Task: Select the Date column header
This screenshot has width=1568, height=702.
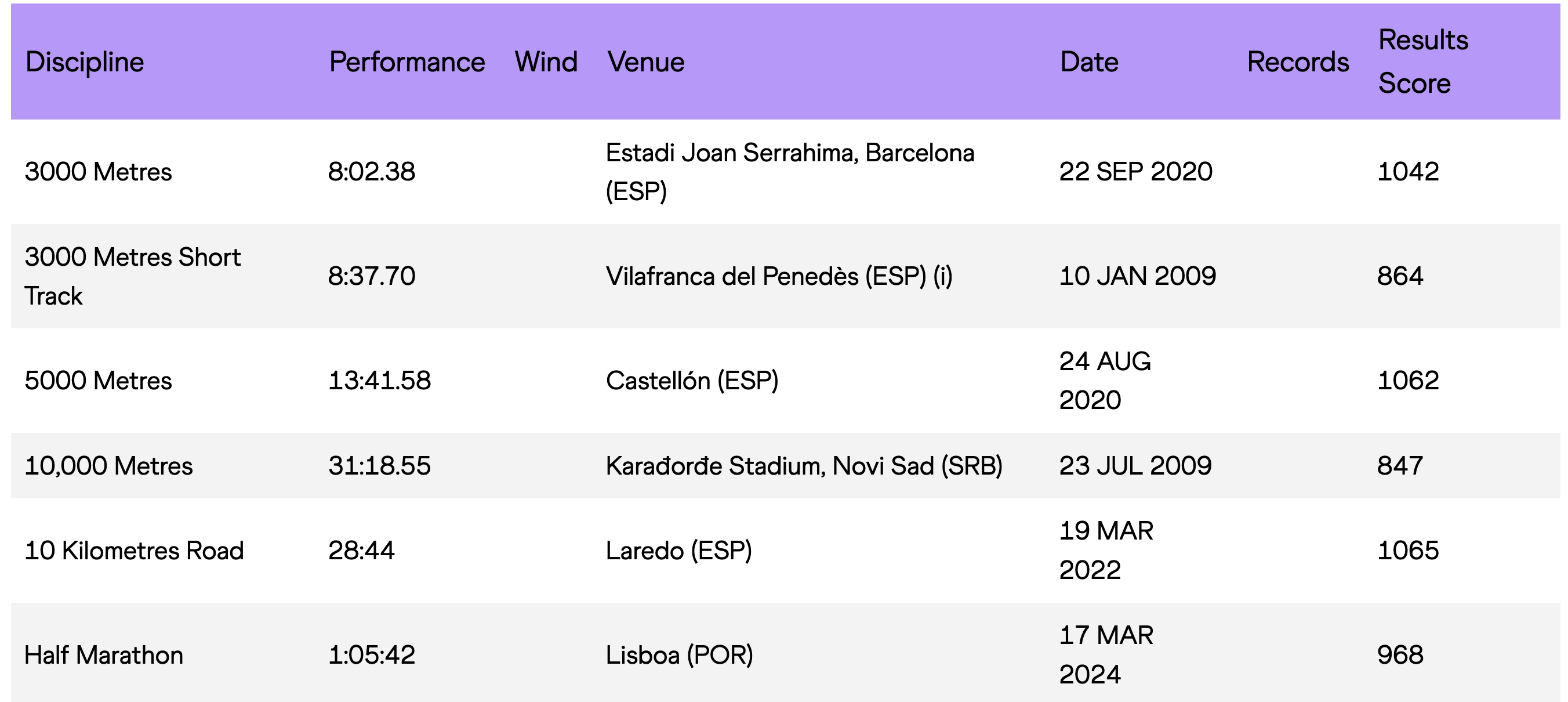Action: 1089,62
